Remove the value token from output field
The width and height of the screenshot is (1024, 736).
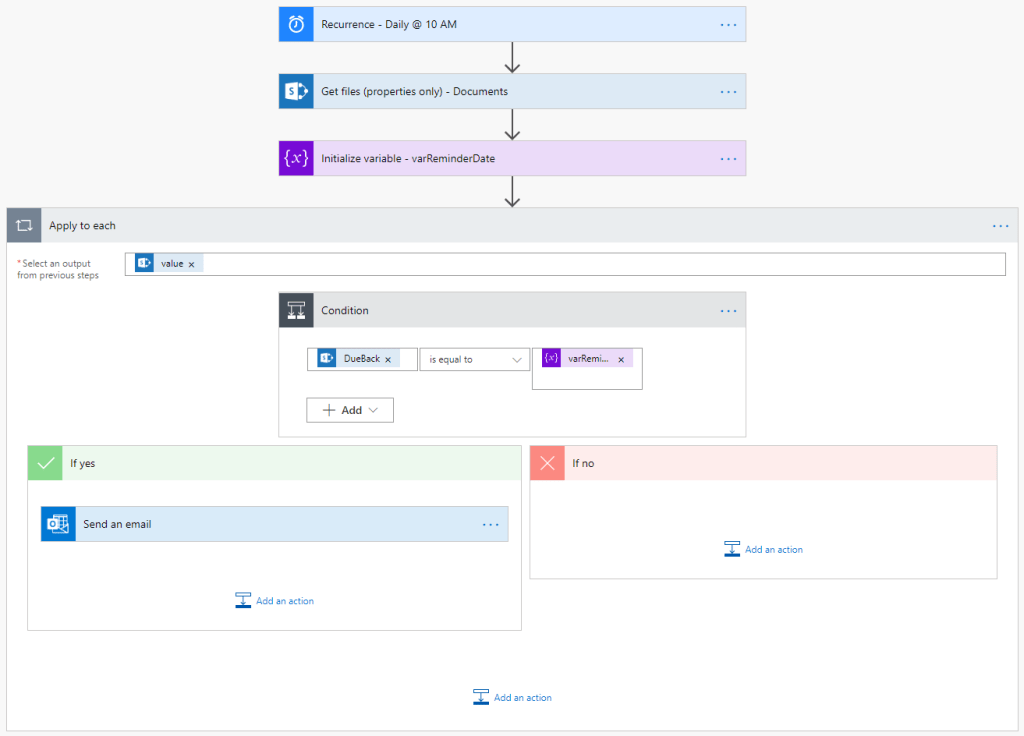(191, 264)
